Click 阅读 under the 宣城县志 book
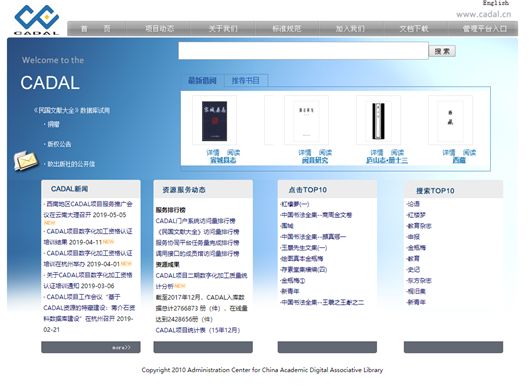529x386 pixels. [233, 153]
